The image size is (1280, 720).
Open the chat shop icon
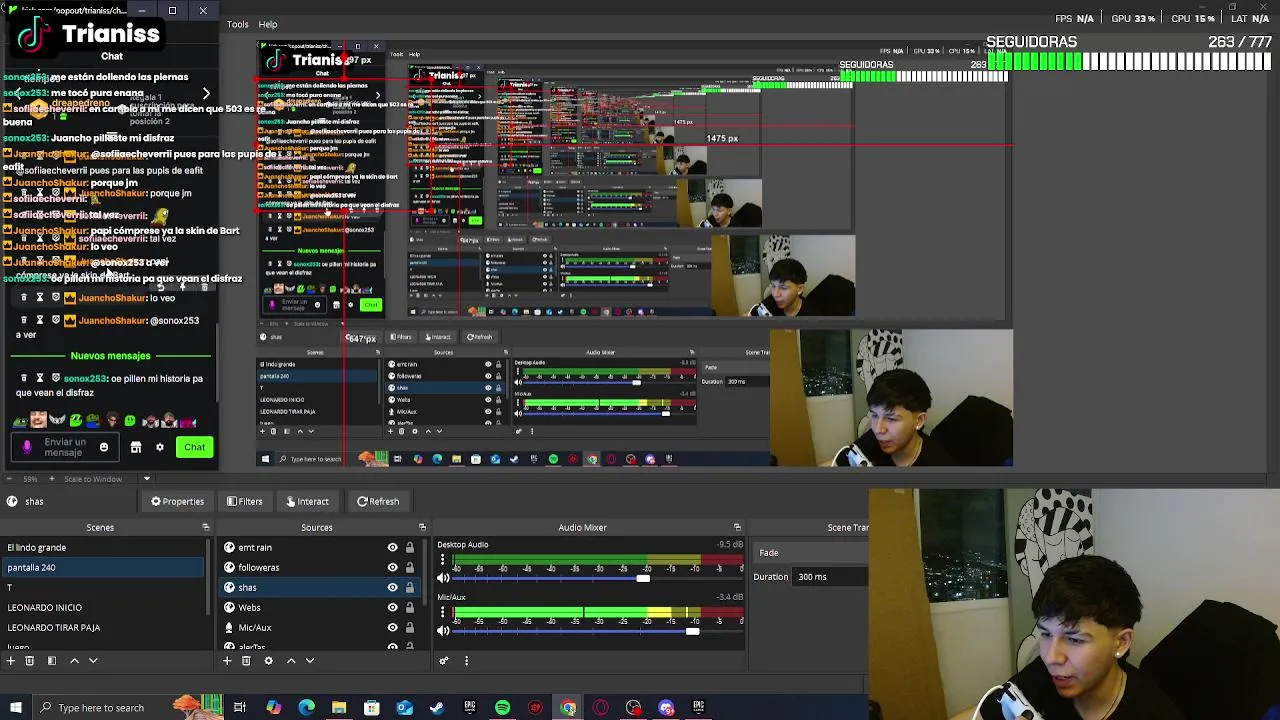point(136,447)
